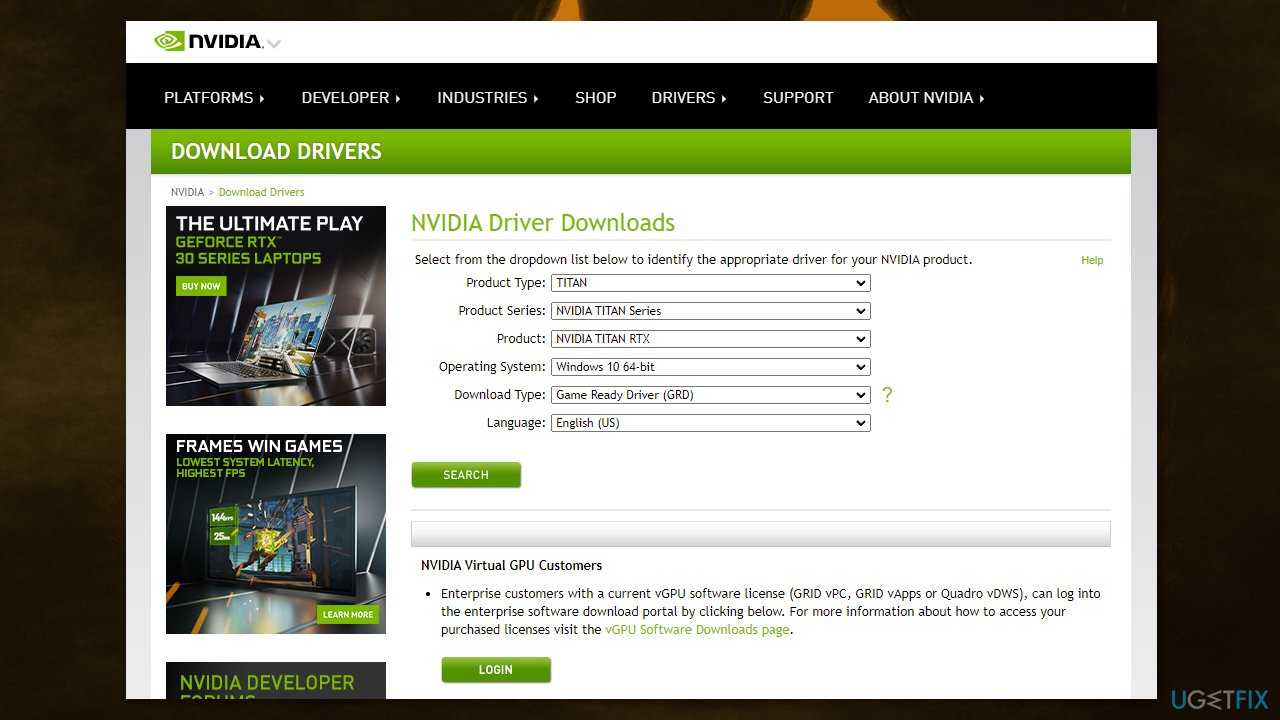Screen dimensions: 1280x720
Task: Open the PLATFORMS menu
Action: pyautogui.click(x=214, y=98)
